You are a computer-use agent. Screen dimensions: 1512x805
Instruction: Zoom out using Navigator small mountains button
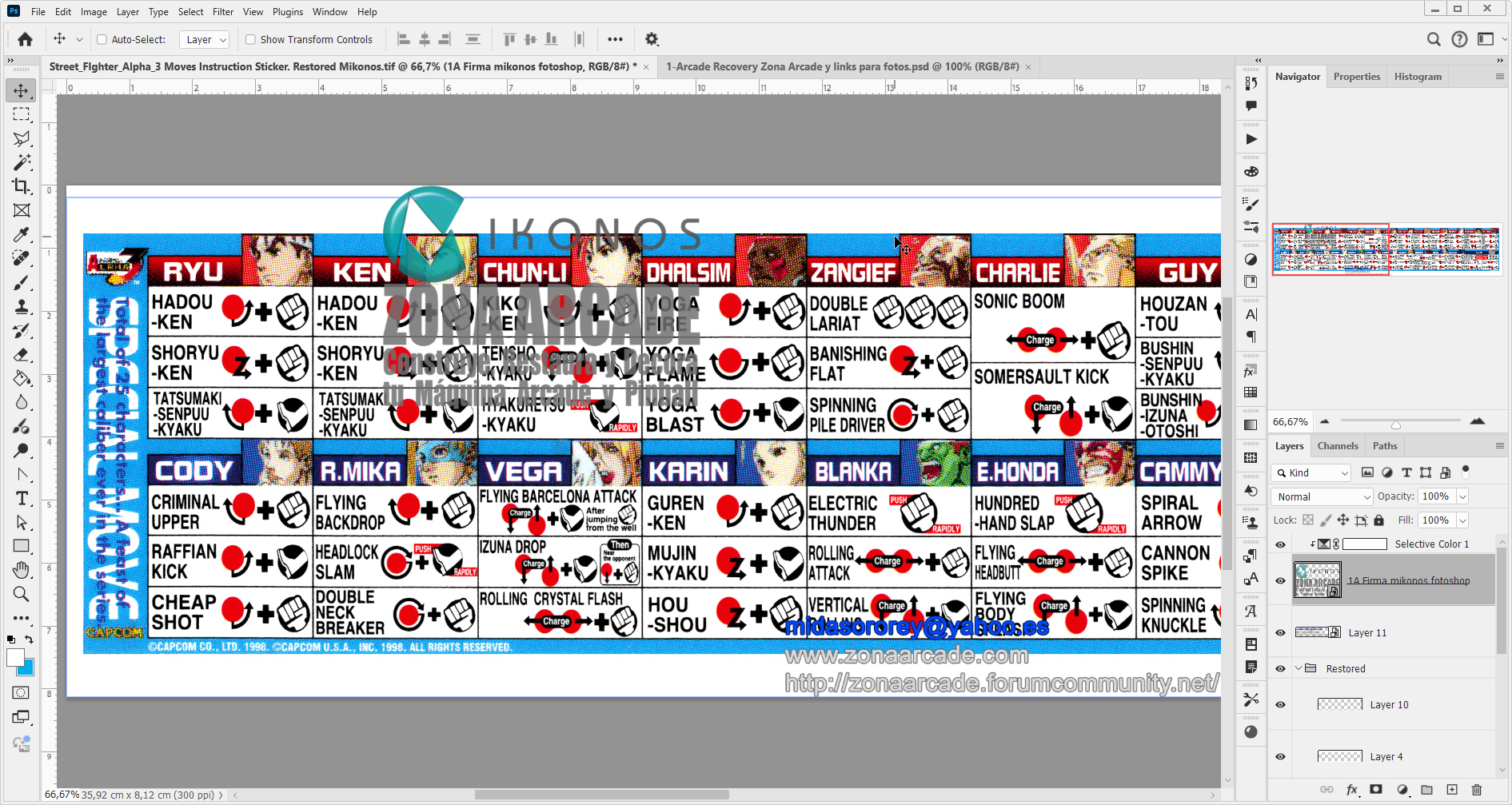[x=1325, y=421]
